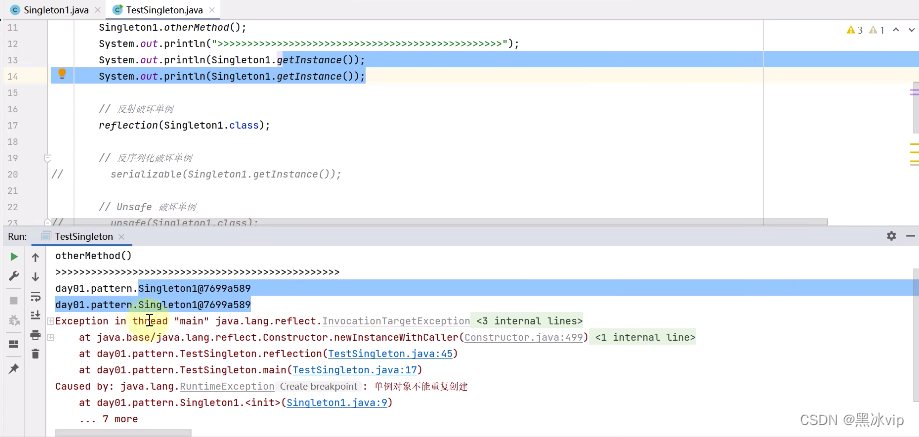Open TestSingleton.java:45 stack trace link
The image size is (919, 437).
(390, 354)
